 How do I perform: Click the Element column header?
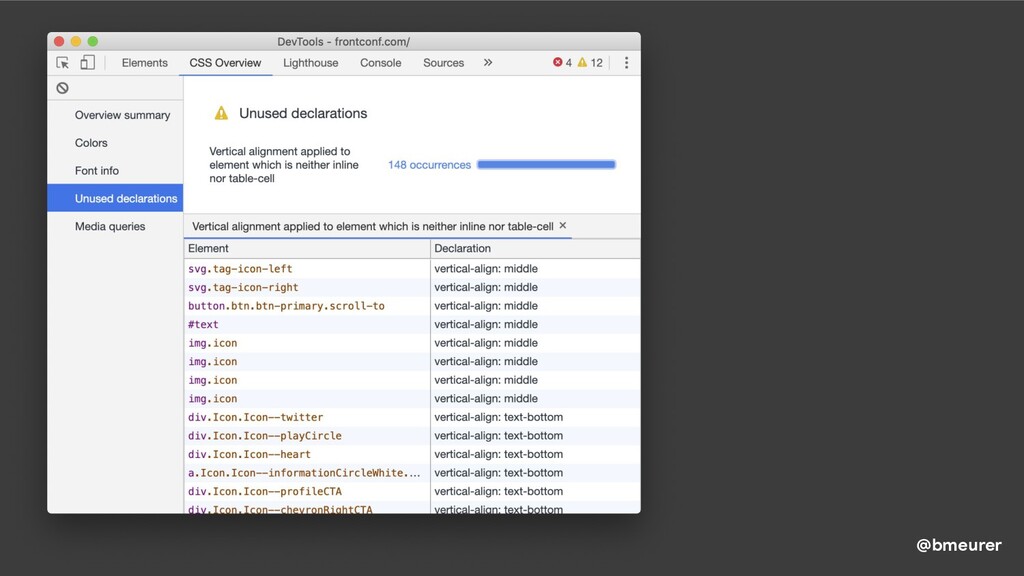[x=307, y=249]
